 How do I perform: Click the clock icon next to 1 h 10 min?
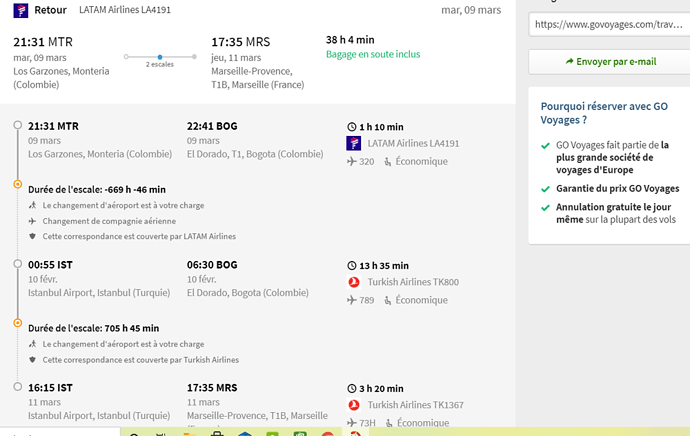click(352, 127)
